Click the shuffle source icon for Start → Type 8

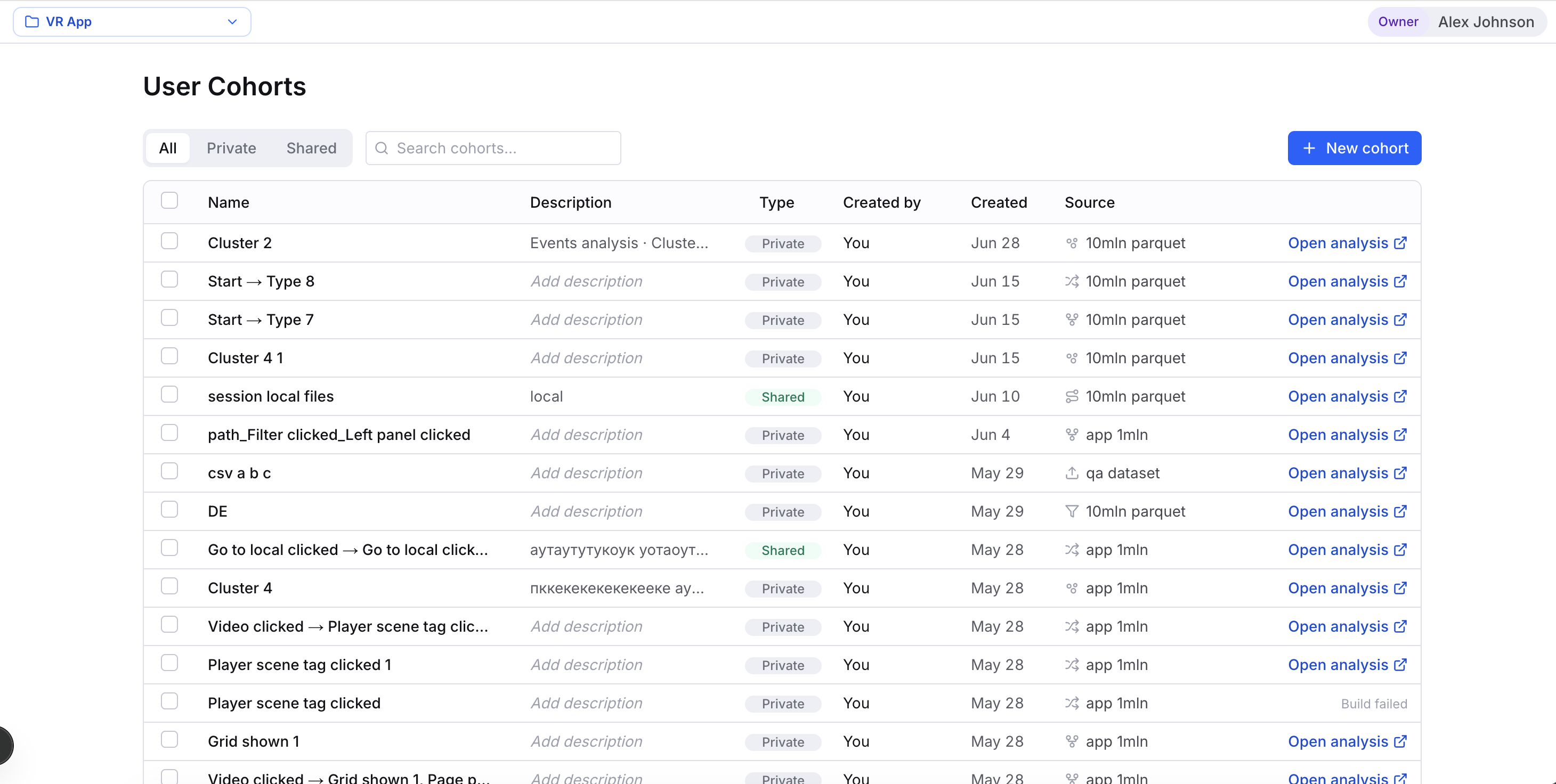click(x=1072, y=281)
